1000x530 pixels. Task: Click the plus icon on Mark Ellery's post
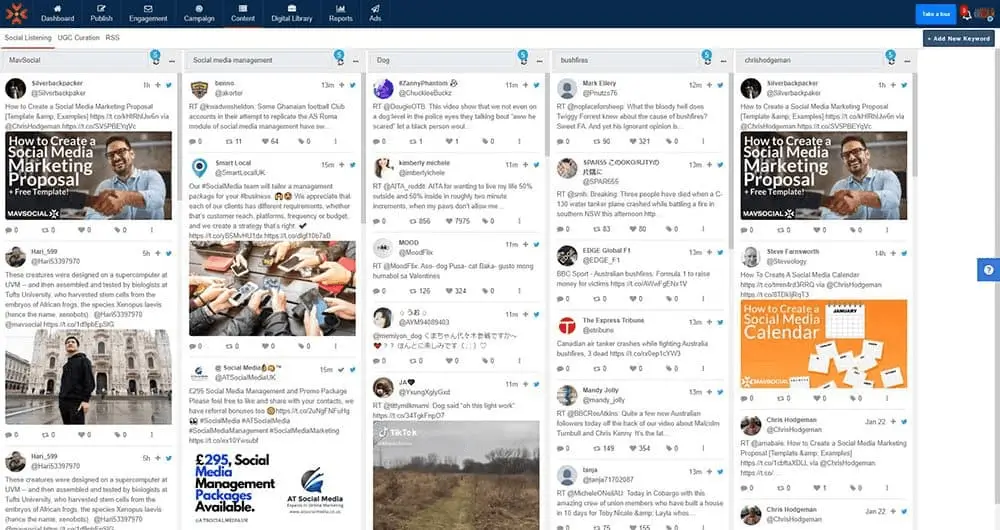tap(709, 85)
